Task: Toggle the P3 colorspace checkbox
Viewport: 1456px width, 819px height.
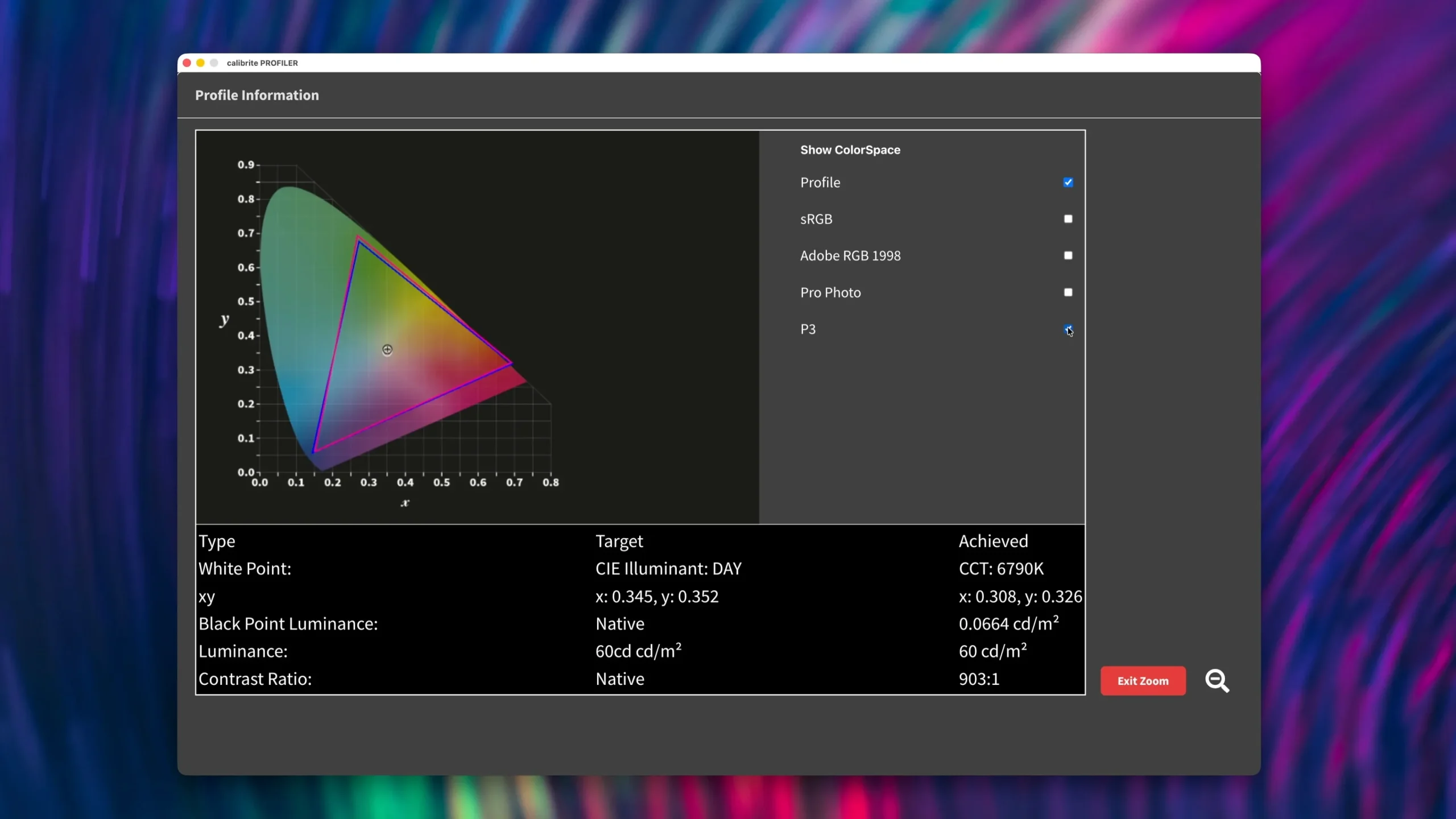Action: [x=1068, y=329]
